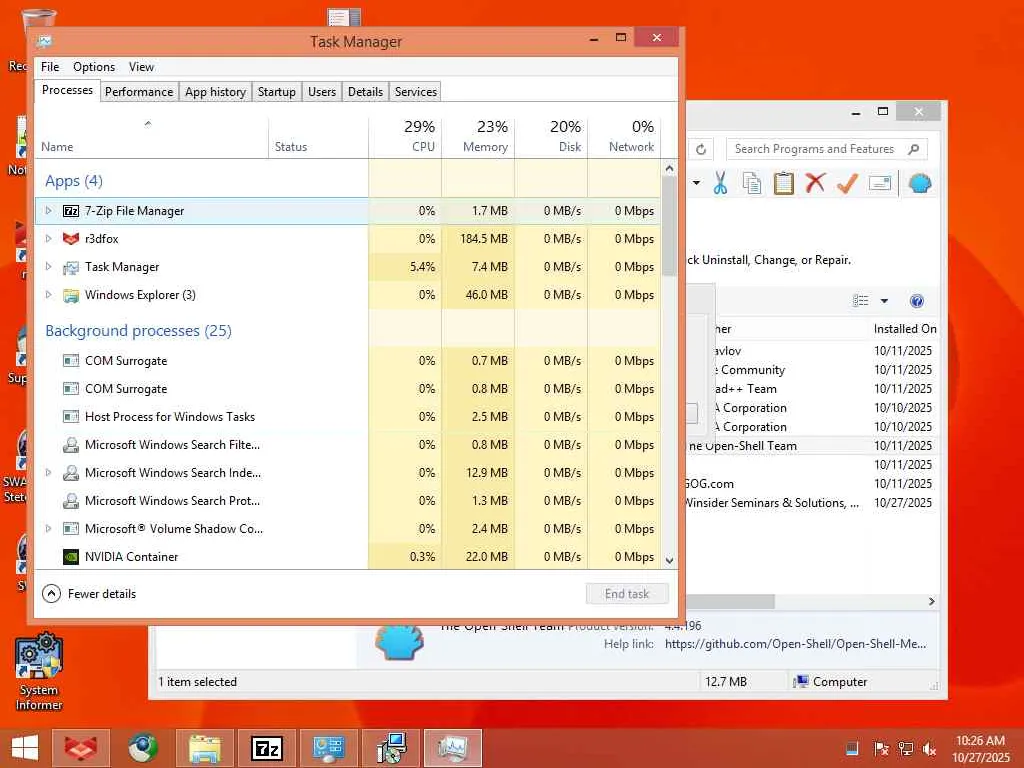Open the Options menu in Task Manager
The width and height of the screenshot is (1024, 768).
coord(94,67)
